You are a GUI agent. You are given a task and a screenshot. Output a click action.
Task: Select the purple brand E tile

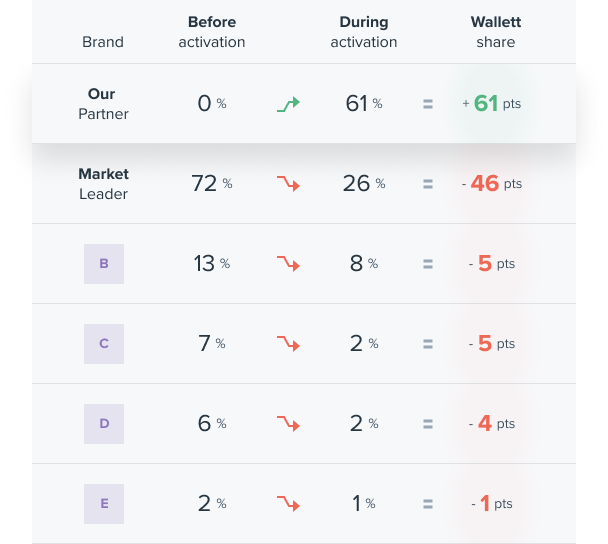pos(104,504)
